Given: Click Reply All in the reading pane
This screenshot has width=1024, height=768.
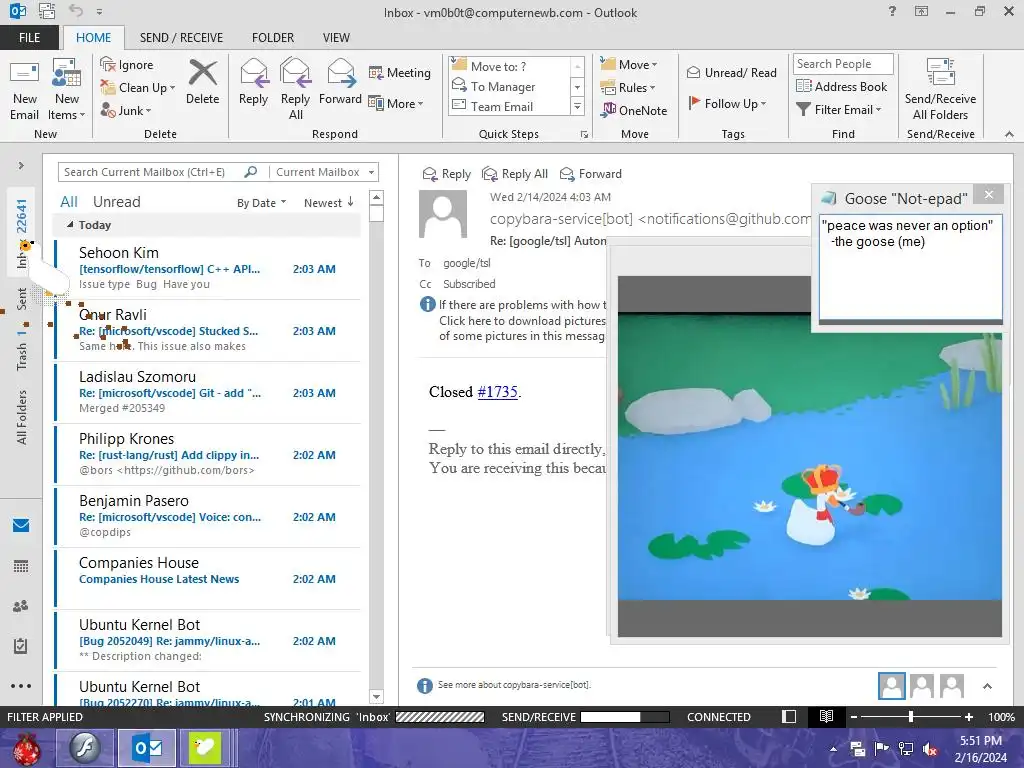Looking at the screenshot, I should (515, 174).
